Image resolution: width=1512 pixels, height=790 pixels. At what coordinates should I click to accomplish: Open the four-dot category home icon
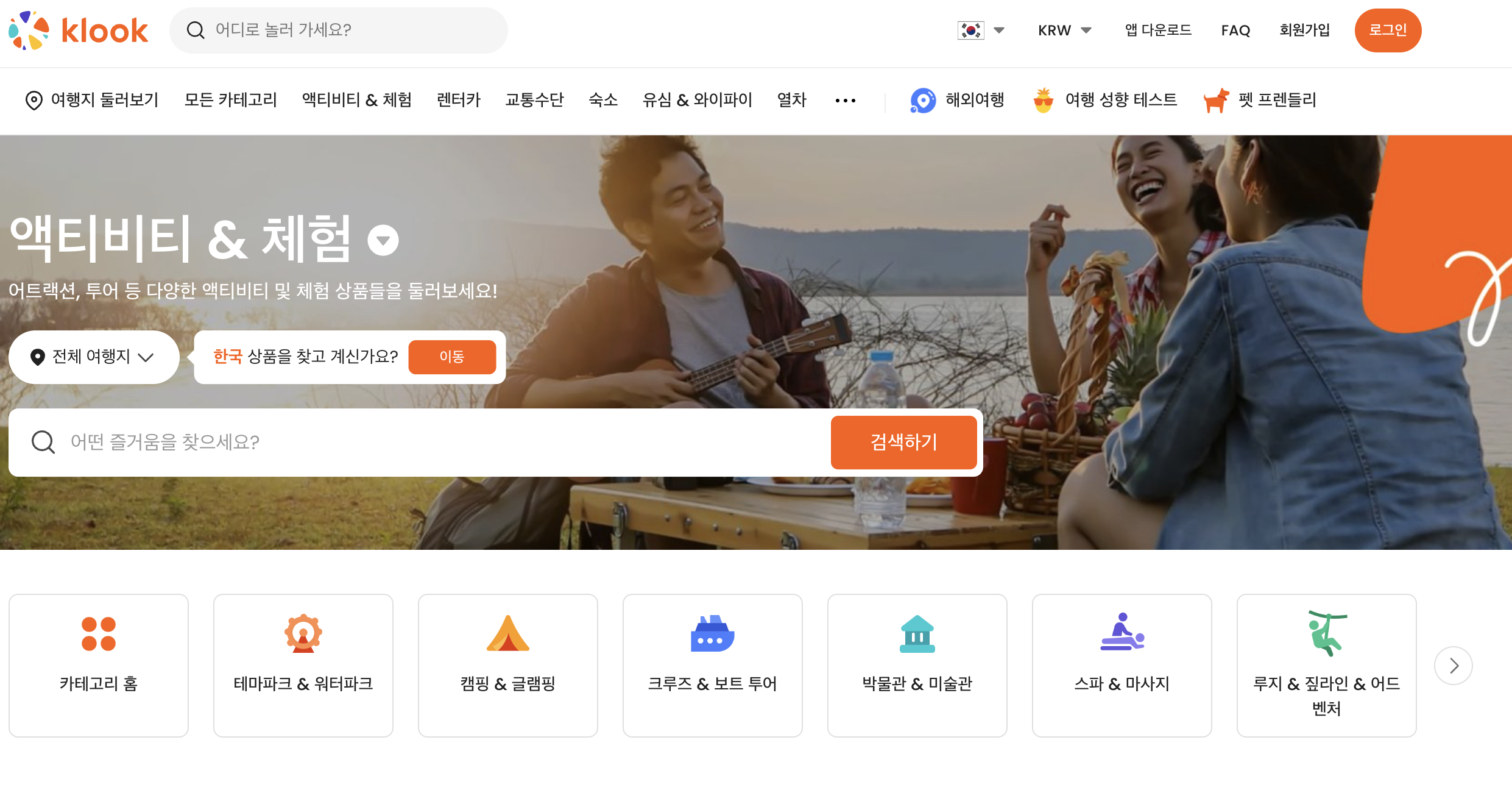(x=99, y=634)
